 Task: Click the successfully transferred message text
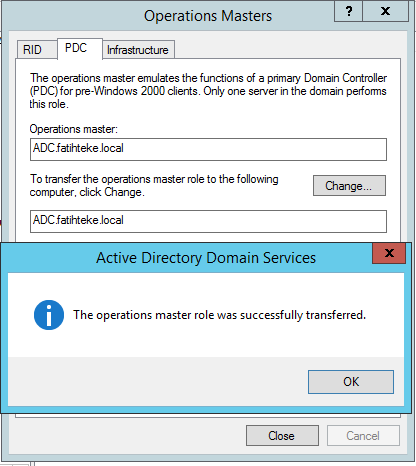[219, 315]
